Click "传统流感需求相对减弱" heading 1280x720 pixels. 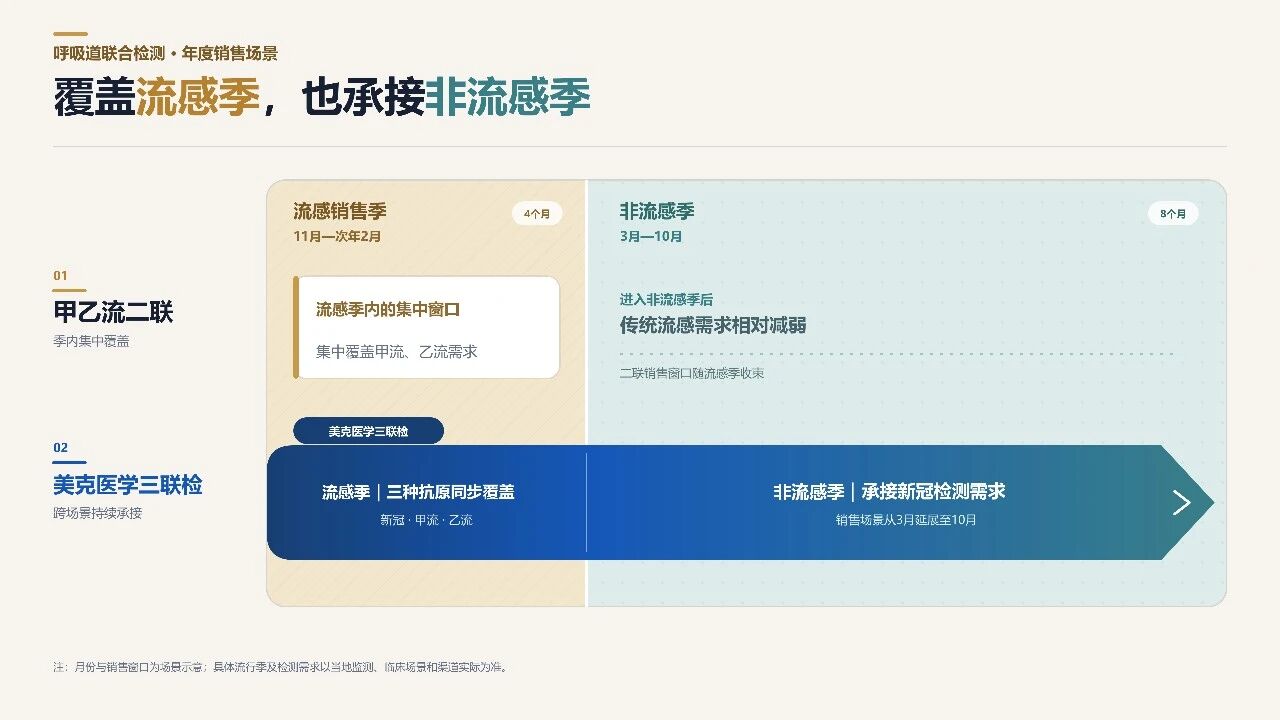(713, 325)
